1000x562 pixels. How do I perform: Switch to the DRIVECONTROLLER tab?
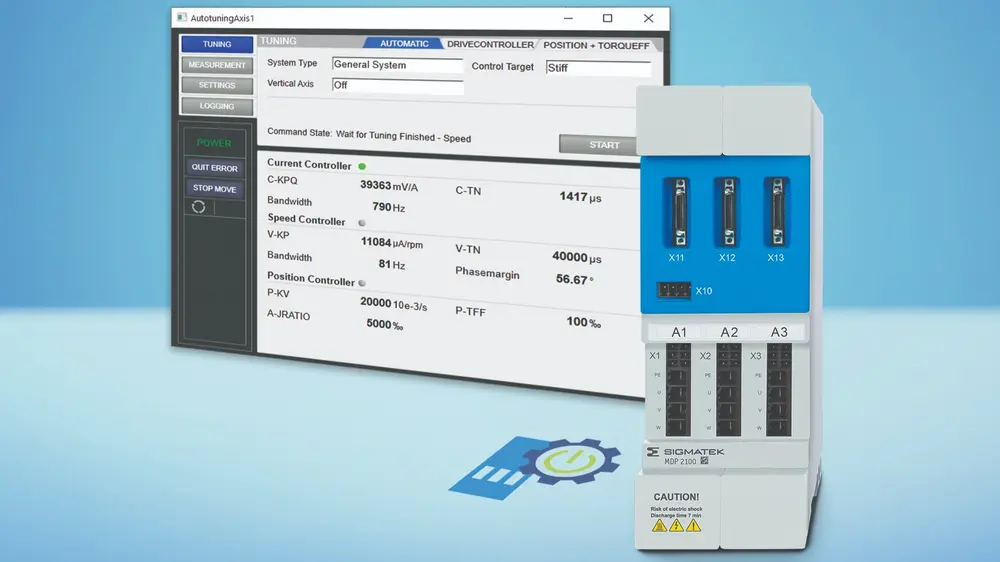point(490,45)
